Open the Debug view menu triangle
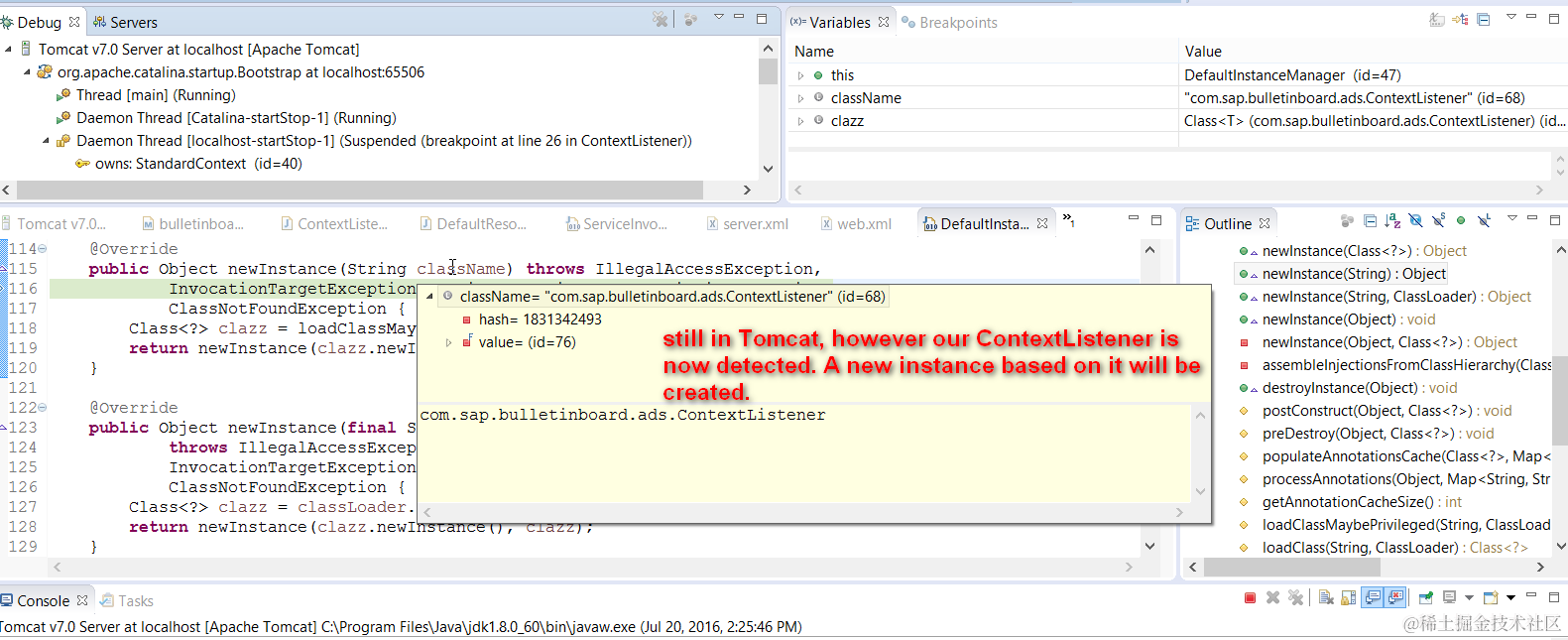Screen dimensions: 1568x640 click(x=719, y=17)
